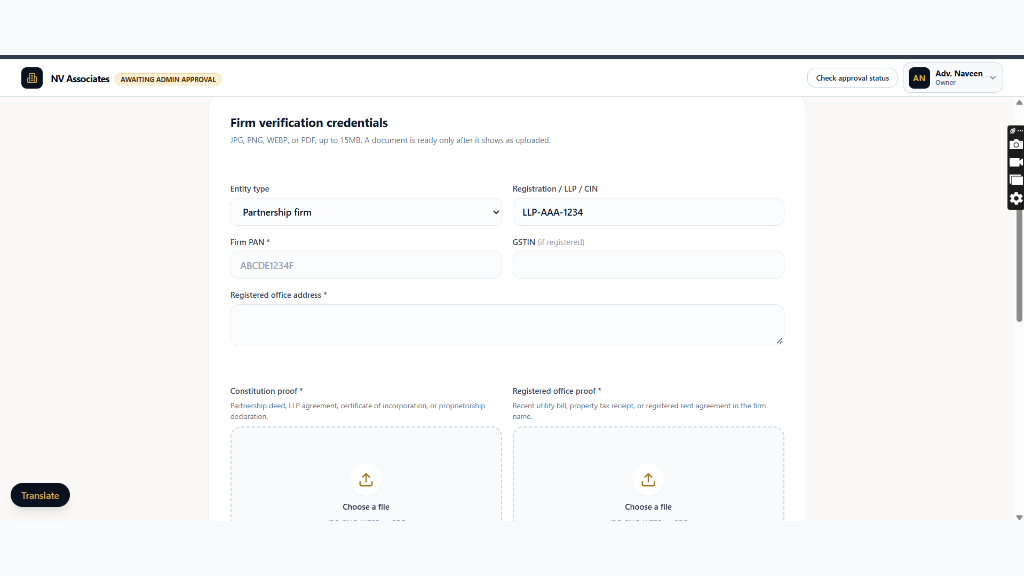Click the 'Recent utility bill' description text
Image resolution: width=1024 pixels, height=576 pixels.
click(639, 411)
